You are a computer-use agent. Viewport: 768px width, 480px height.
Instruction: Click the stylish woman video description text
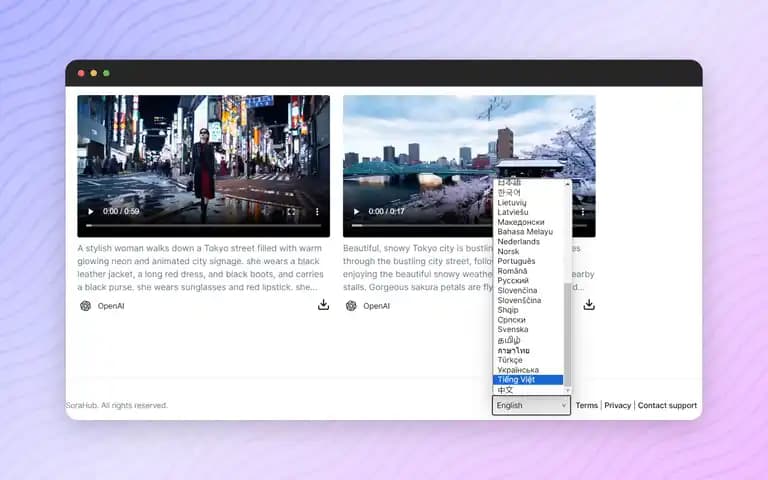(200, 268)
